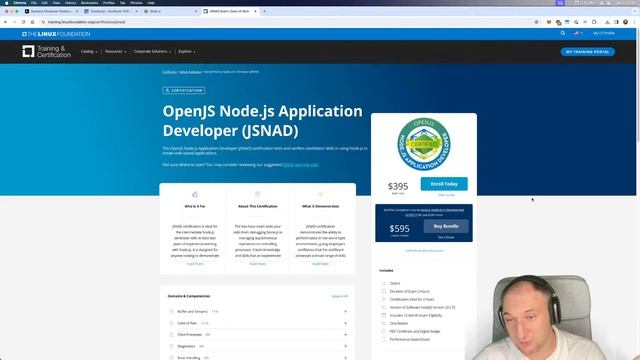Click the Buy Bundle button
640x360 pixels.
(446, 226)
